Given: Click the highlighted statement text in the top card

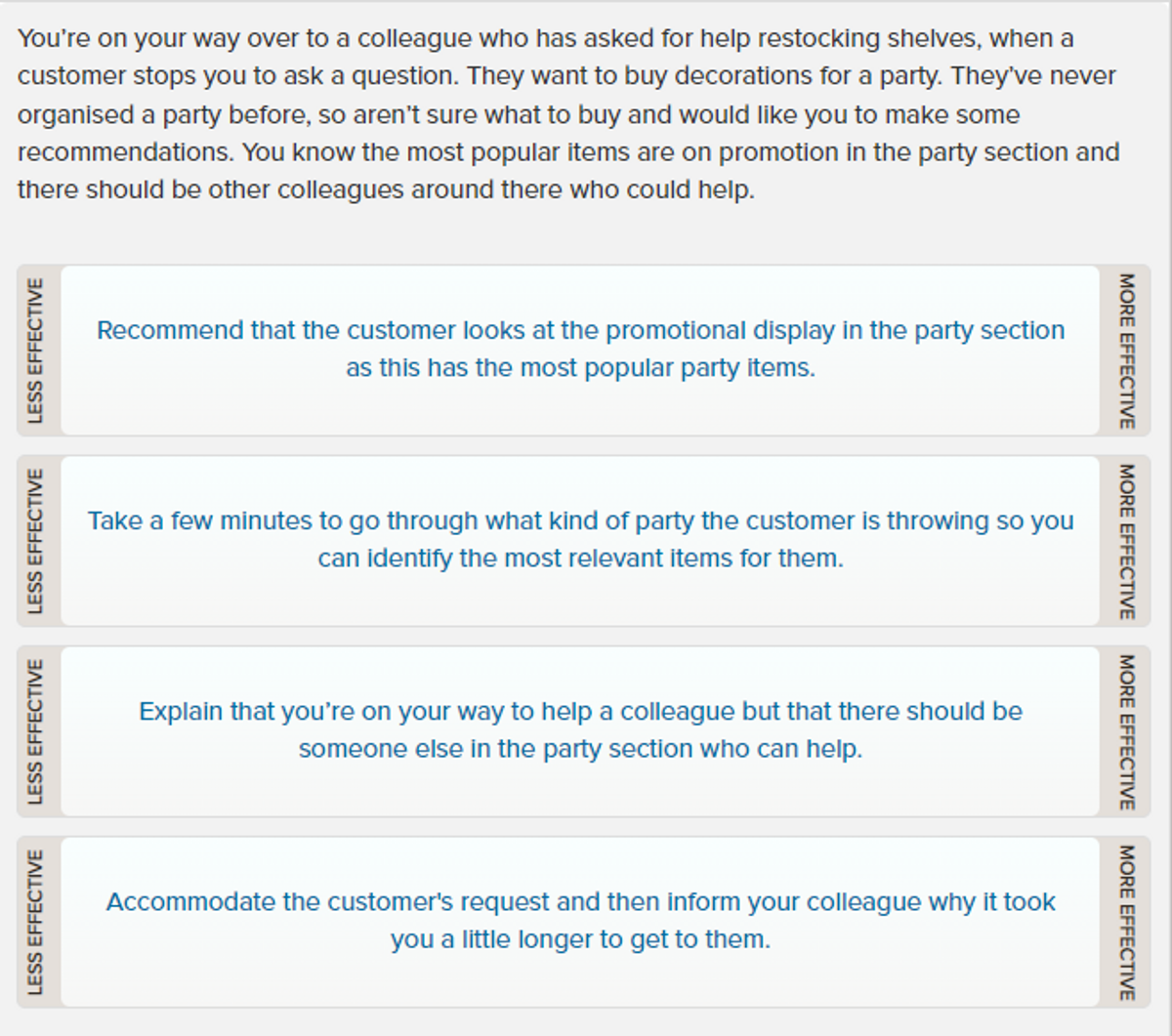Looking at the screenshot, I should tap(581, 349).
